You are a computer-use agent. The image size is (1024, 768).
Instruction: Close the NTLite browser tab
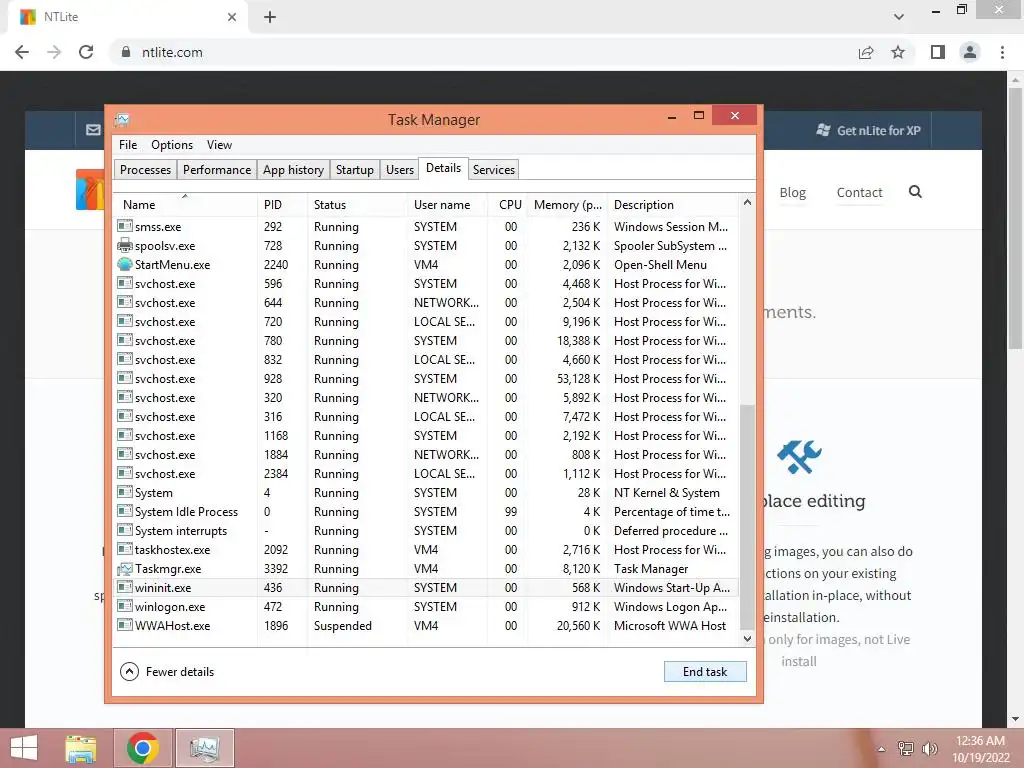coord(232,17)
